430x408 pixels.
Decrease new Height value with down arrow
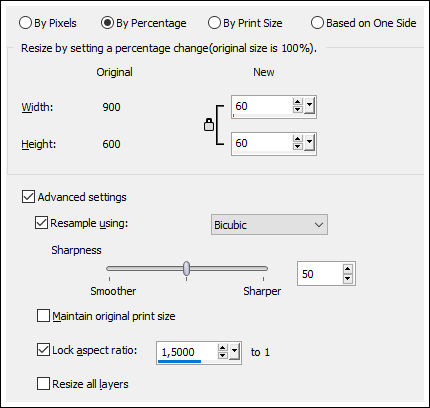(298, 146)
